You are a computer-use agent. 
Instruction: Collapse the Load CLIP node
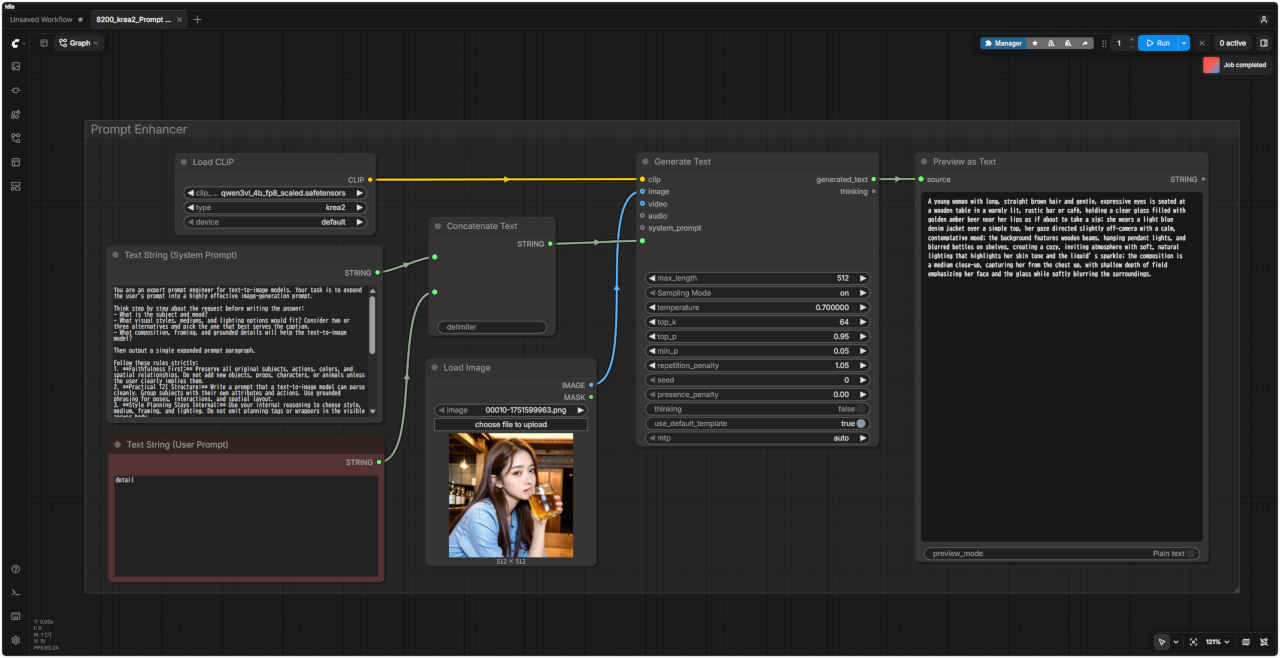click(x=183, y=162)
